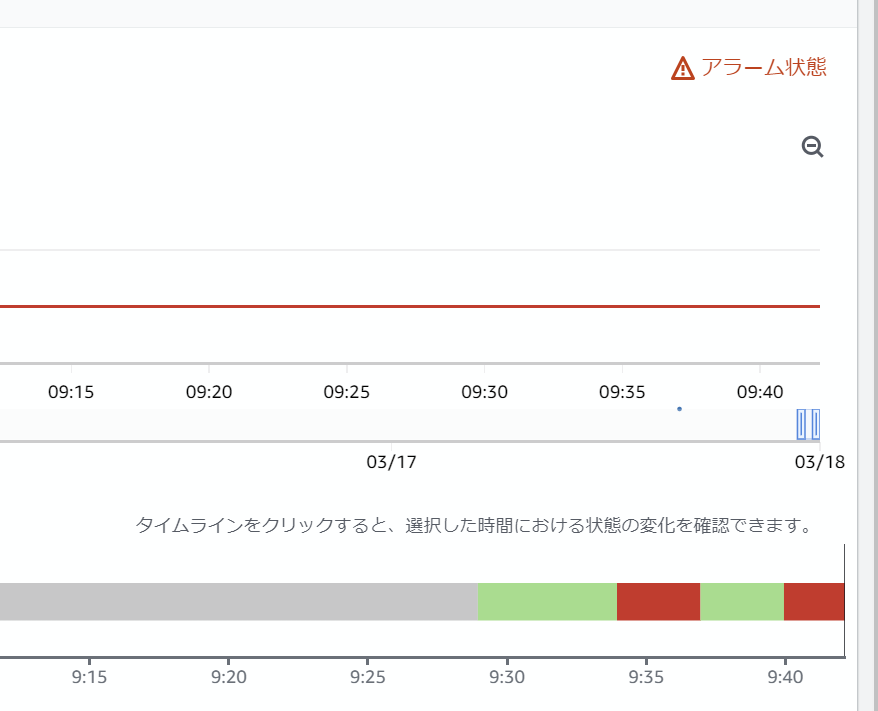This screenshot has height=711, width=878.
Task: Click the first gray segment of the state timeline
Action: tap(240, 601)
